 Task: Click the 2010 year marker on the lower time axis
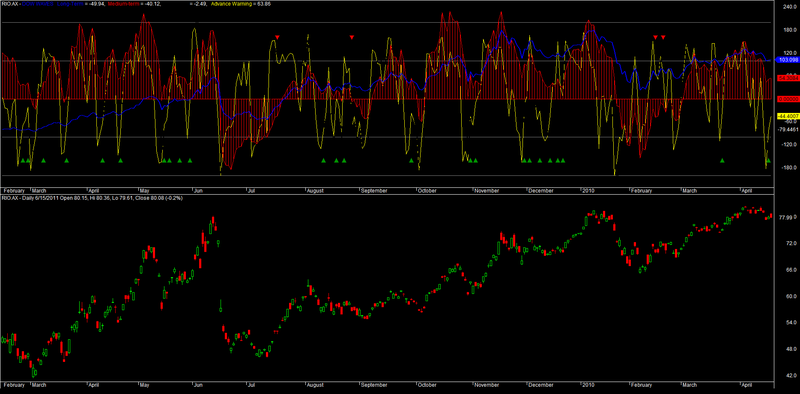(x=589, y=384)
